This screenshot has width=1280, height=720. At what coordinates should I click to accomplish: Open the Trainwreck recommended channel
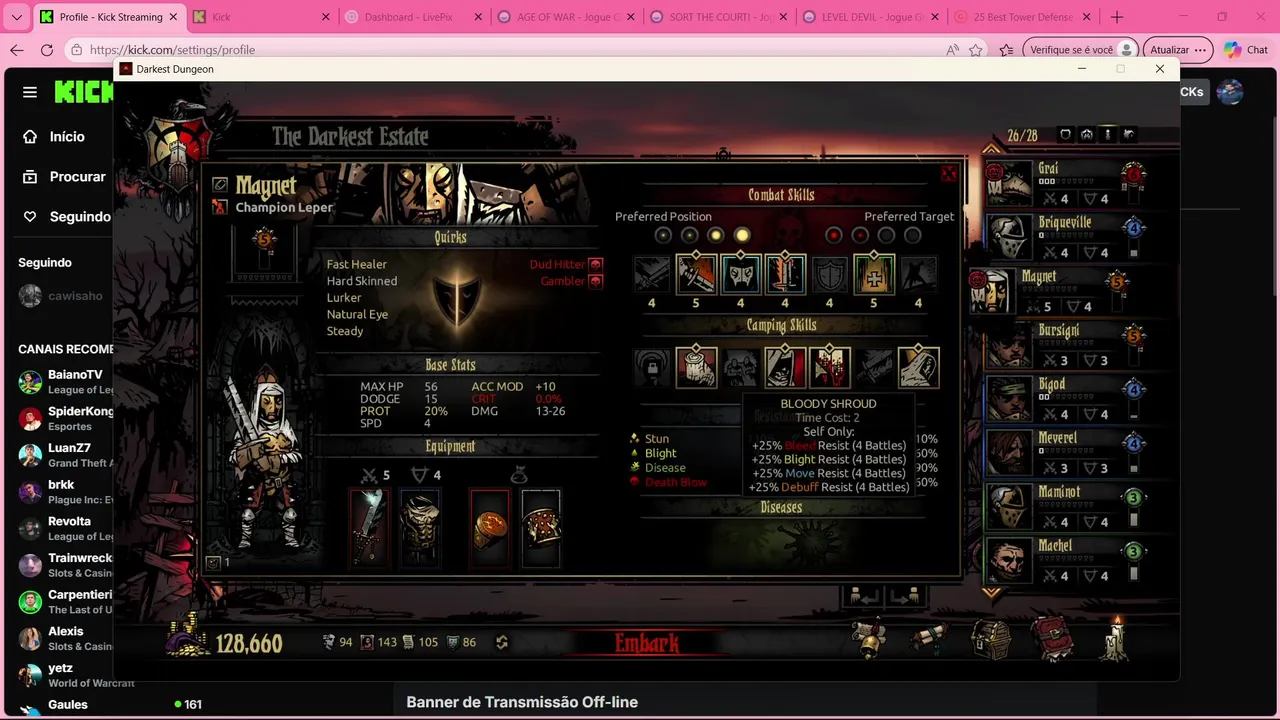click(65, 566)
